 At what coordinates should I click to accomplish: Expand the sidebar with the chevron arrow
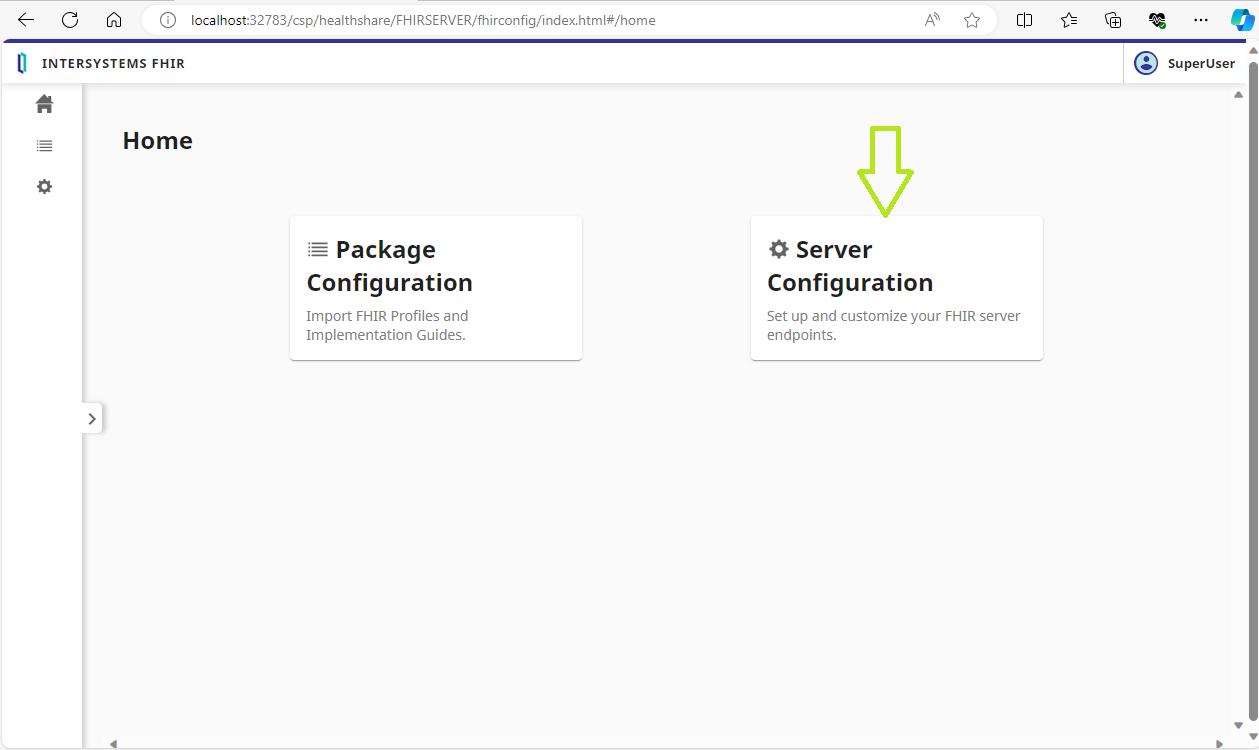coord(92,419)
